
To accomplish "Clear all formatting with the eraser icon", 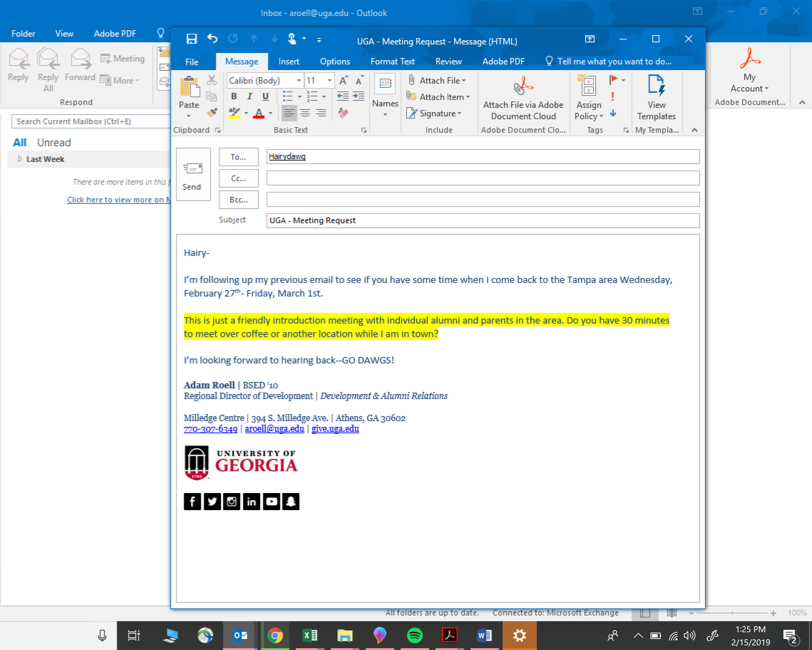I will point(343,112).
